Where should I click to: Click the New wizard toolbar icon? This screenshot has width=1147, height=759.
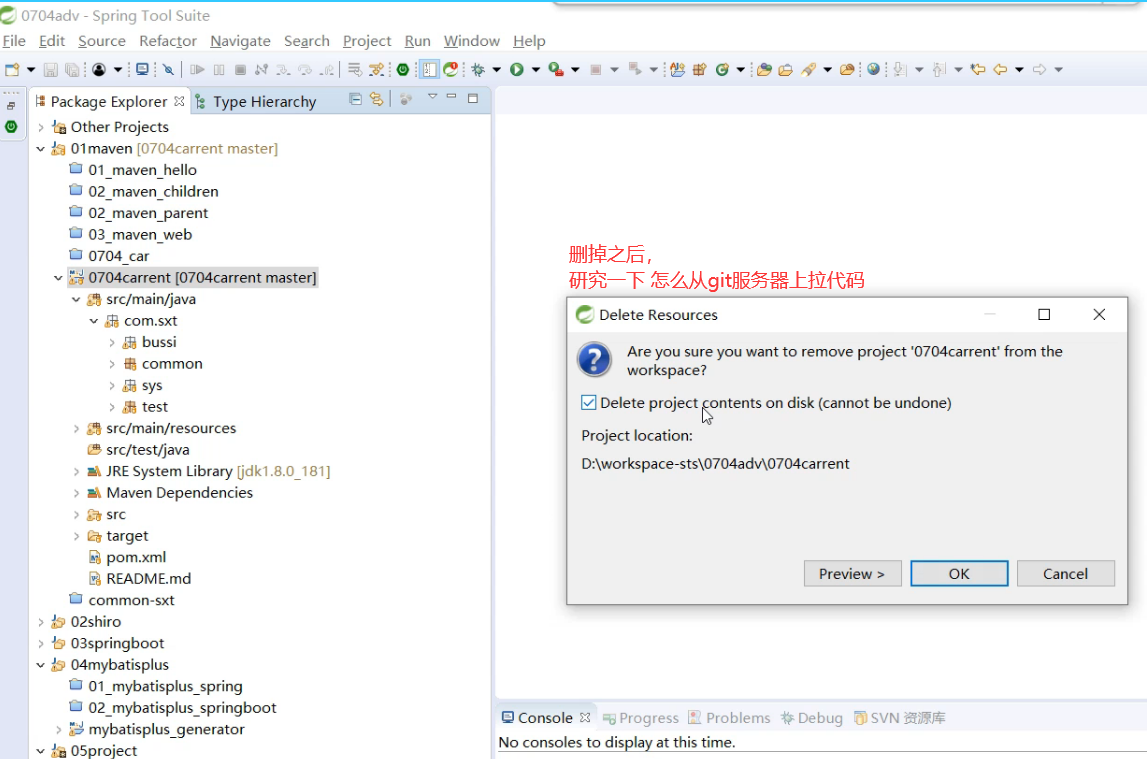coord(12,69)
